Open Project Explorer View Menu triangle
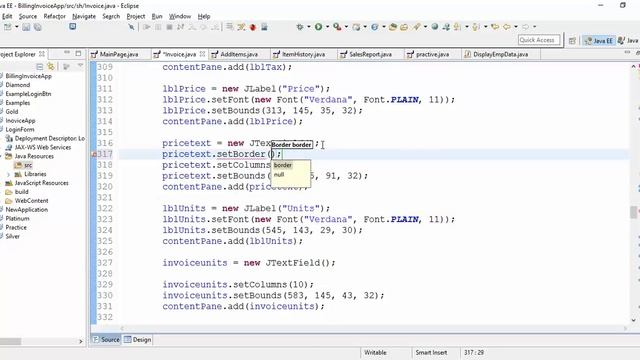640x360 pixels. tap(80, 66)
